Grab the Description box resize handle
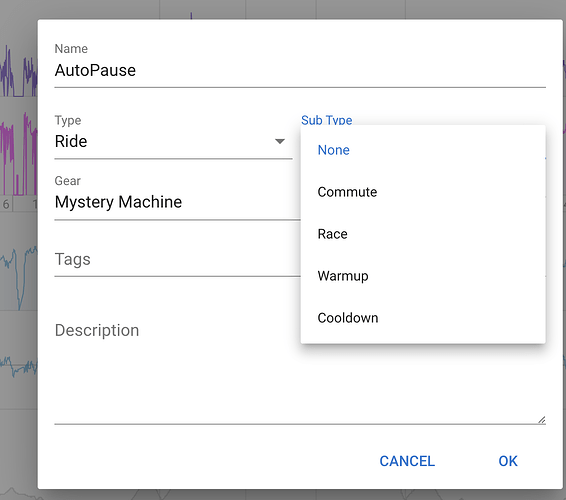 541,420
